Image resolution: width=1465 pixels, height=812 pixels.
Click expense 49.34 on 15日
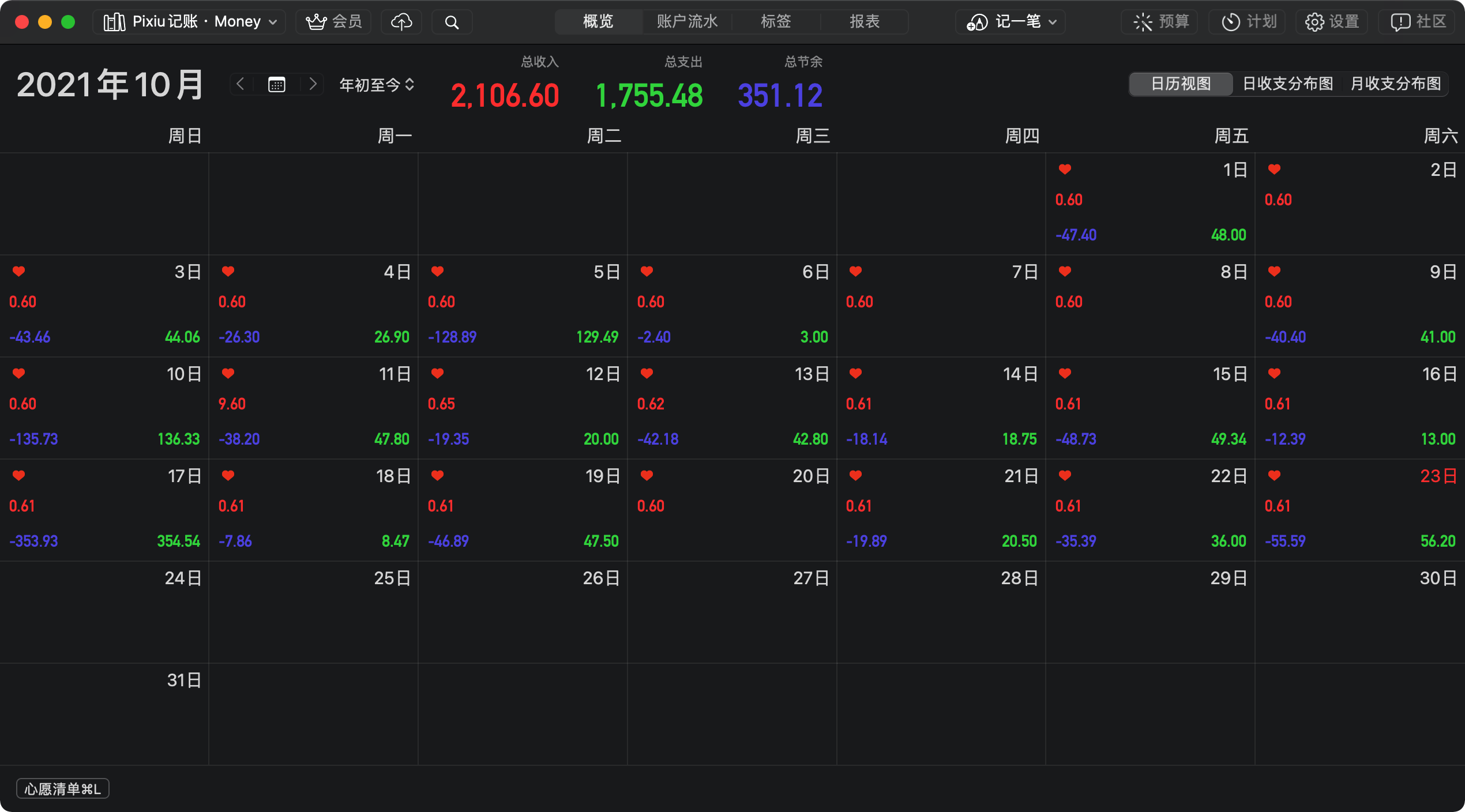tap(1229, 439)
